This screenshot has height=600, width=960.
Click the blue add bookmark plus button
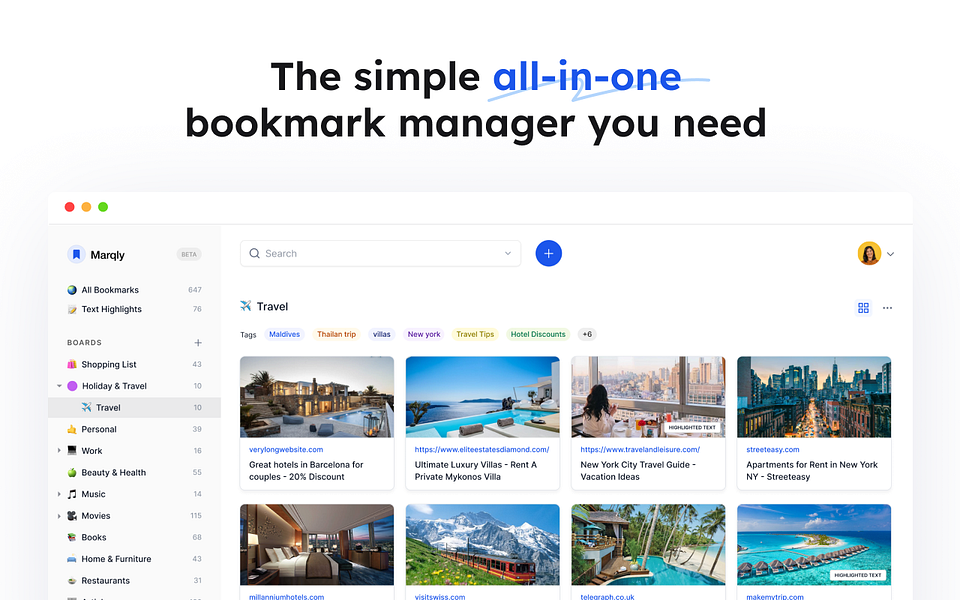point(549,253)
